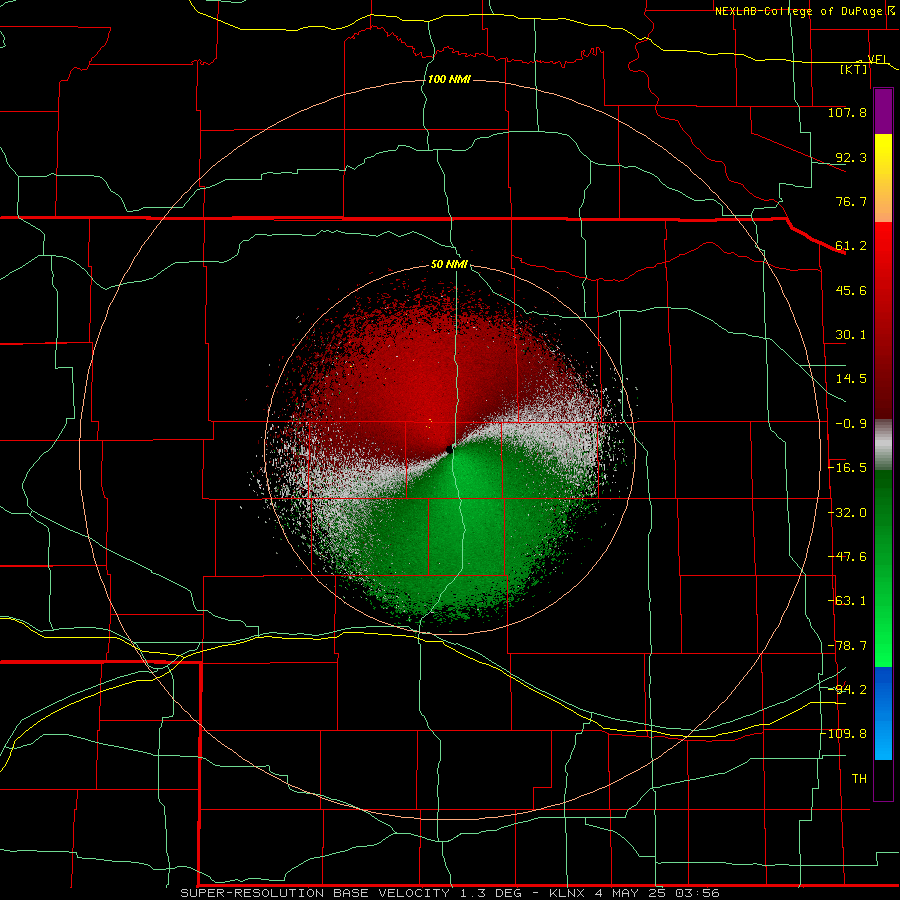Pick the gray near-zero segment of the color bar
Screen dimensions: 900x900
point(883,445)
